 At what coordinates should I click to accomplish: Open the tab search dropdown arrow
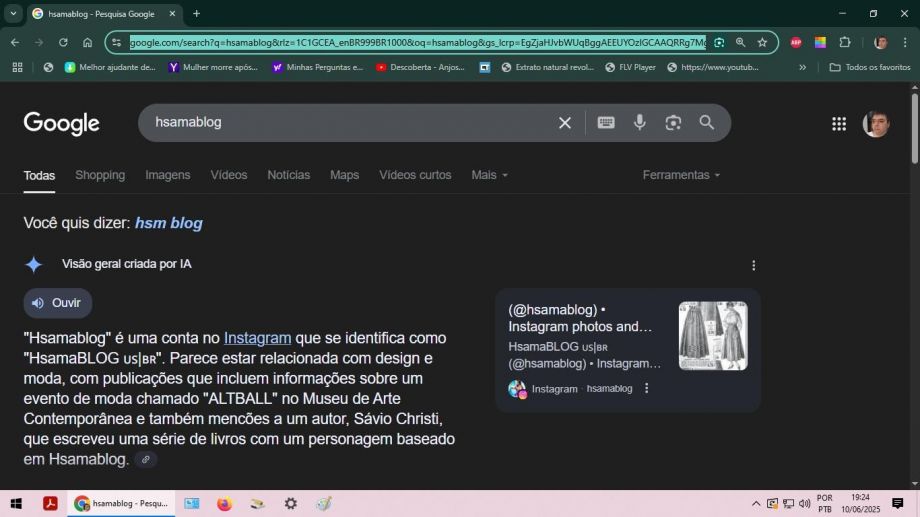(x=13, y=13)
